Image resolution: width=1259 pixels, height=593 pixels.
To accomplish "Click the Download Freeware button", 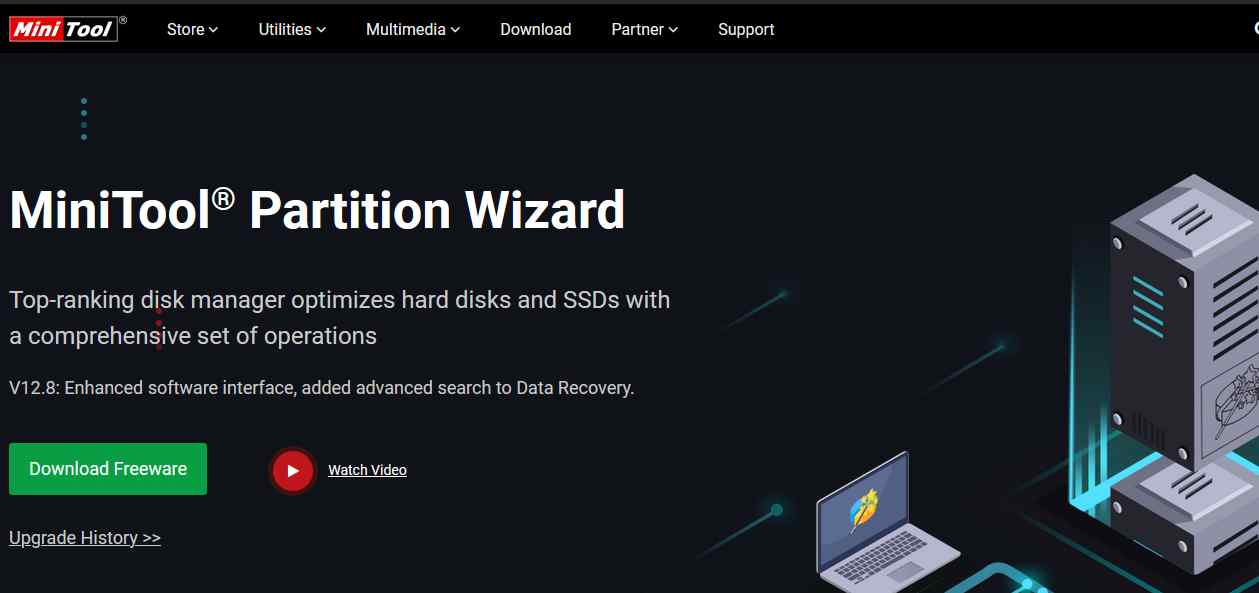I will click(108, 469).
